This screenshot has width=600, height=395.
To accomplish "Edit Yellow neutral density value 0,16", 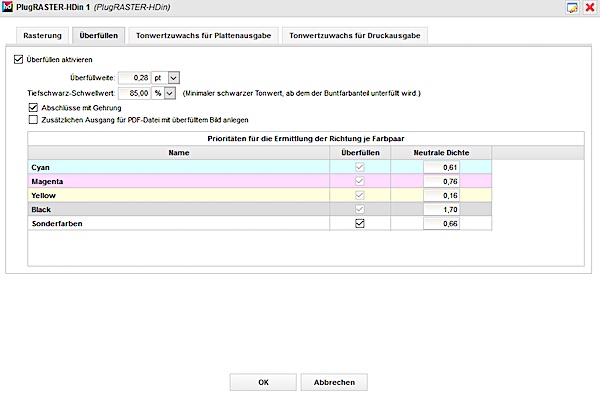I will click(441, 196).
